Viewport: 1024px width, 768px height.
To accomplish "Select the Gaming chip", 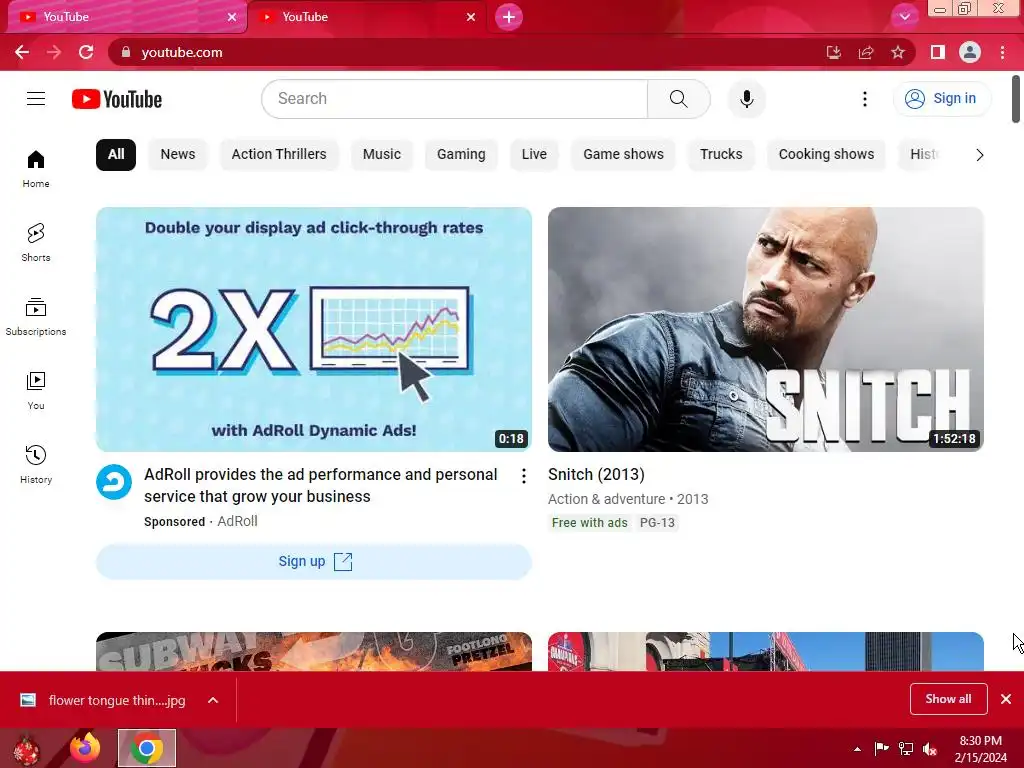I will [x=461, y=155].
